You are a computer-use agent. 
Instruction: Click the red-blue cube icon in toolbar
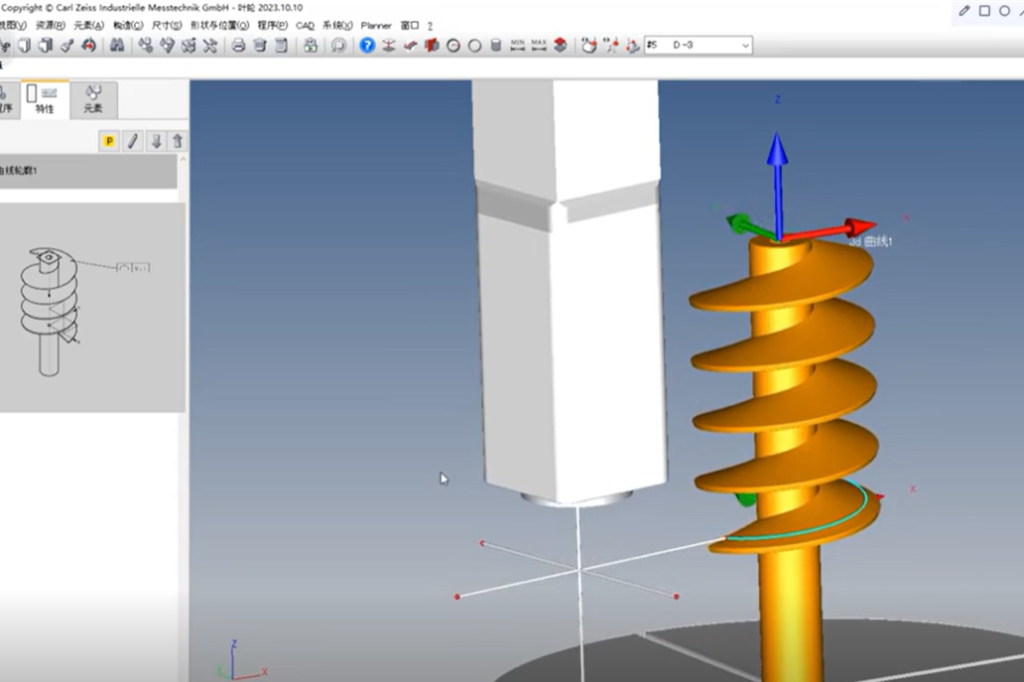(x=432, y=45)
